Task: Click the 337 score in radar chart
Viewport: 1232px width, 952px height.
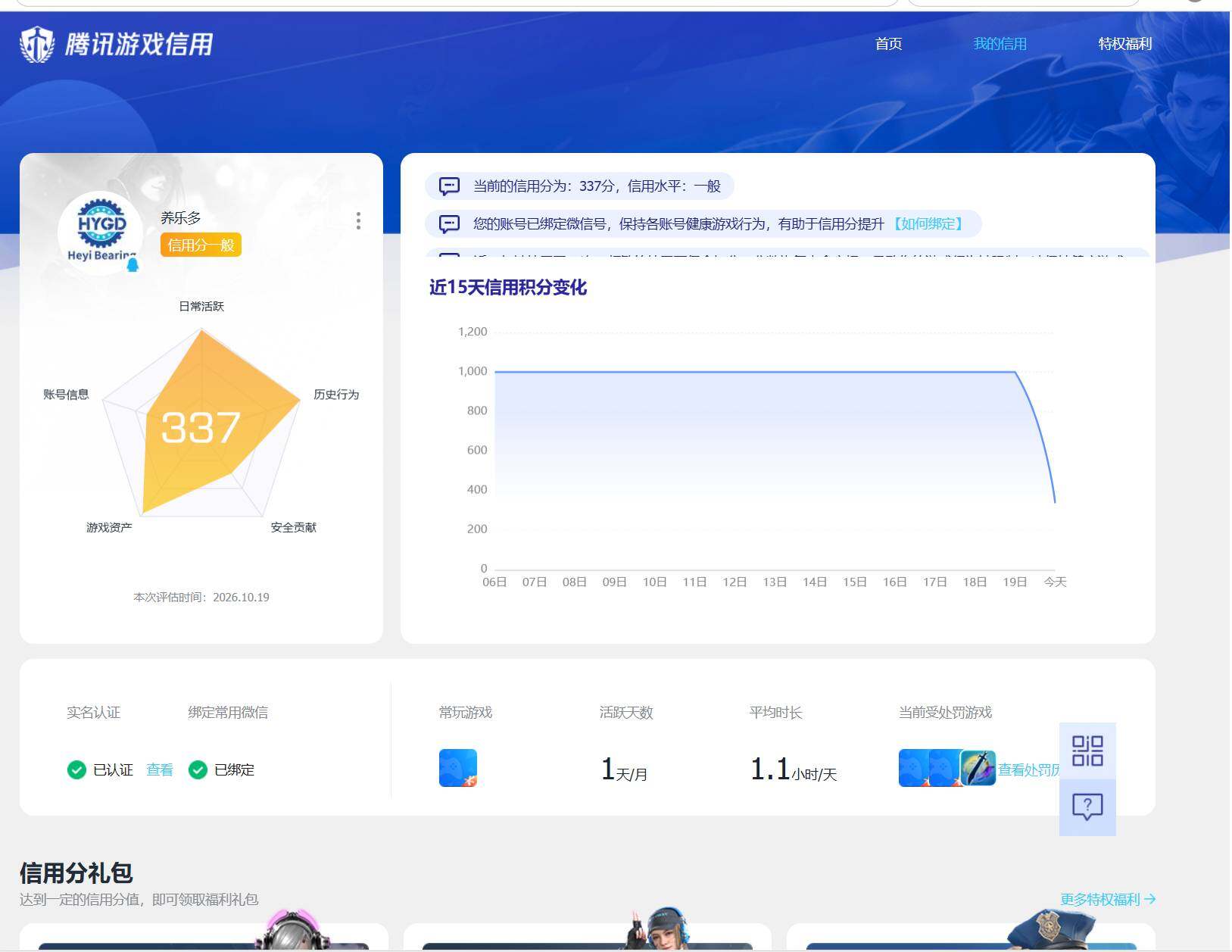Action: 201,428
